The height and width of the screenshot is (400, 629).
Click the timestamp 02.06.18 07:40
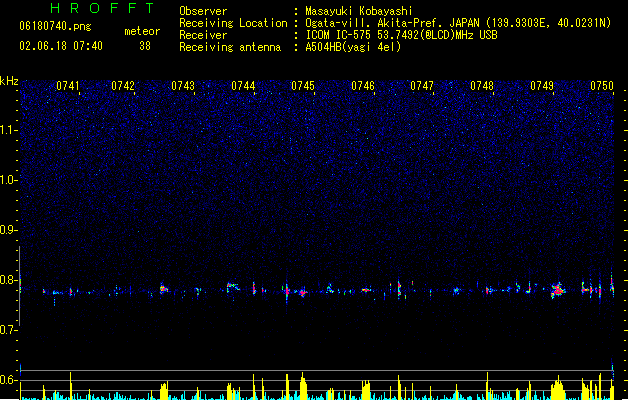click(x=61, y=46)
